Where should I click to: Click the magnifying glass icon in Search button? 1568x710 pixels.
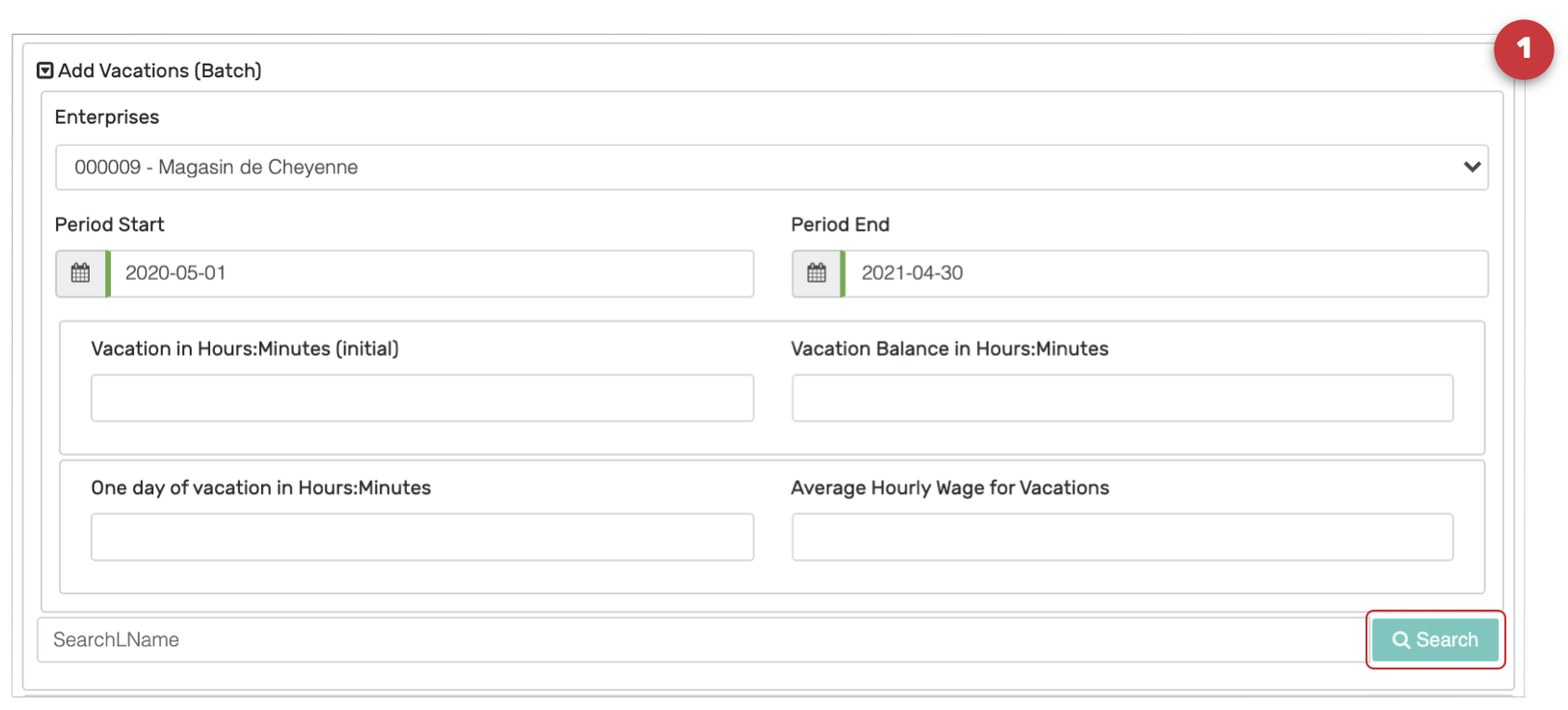pyautogui.click(x=1401, y=640)
